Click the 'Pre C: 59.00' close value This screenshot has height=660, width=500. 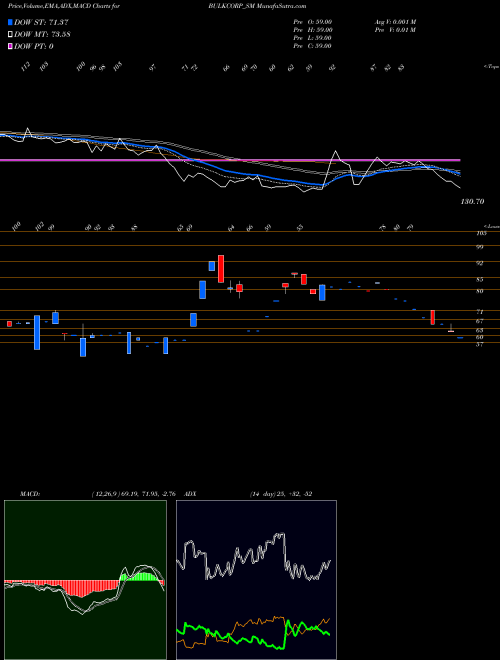tap(313, 46)
